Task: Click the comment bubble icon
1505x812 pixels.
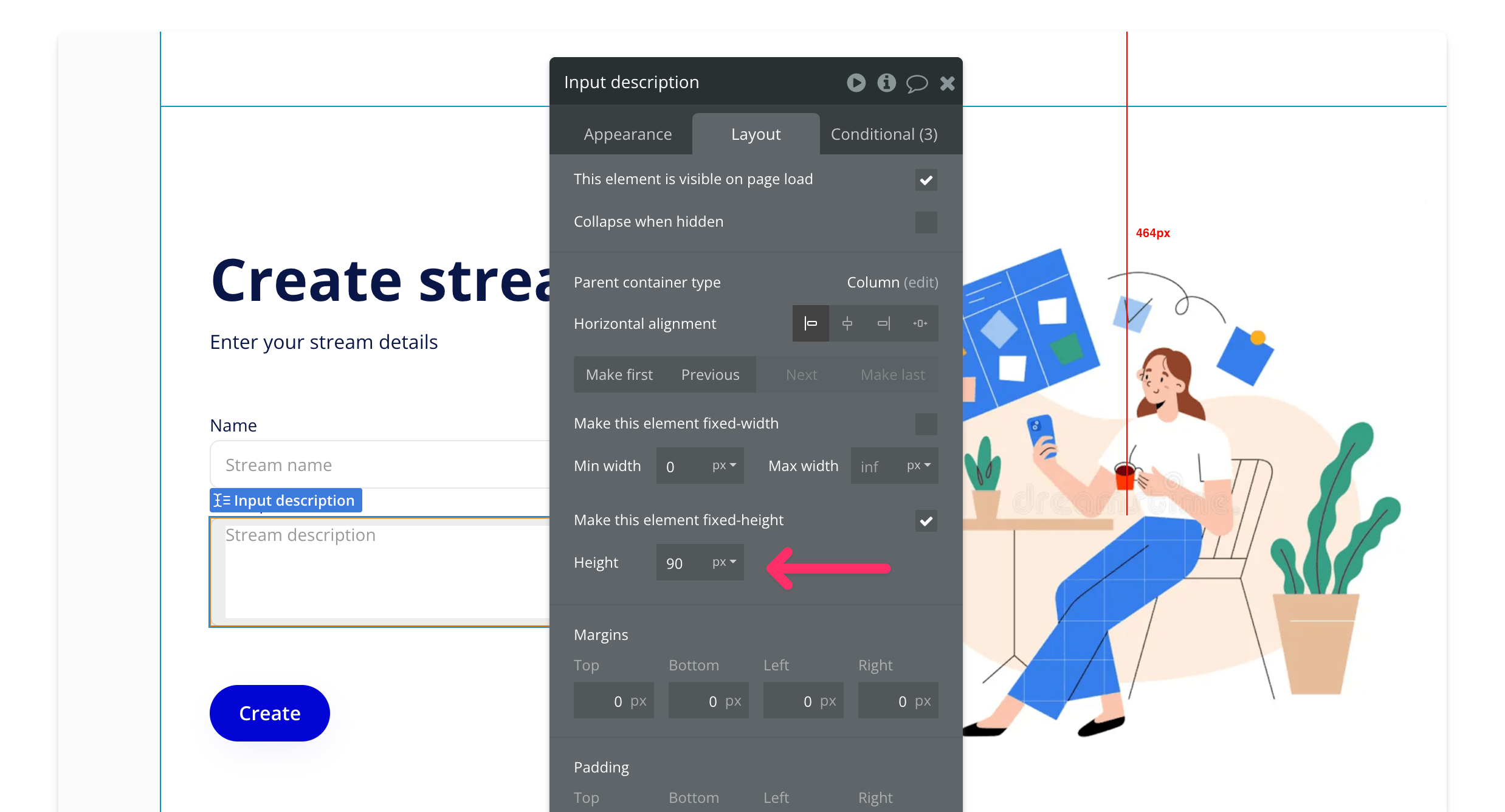Action: coord(917,83)
